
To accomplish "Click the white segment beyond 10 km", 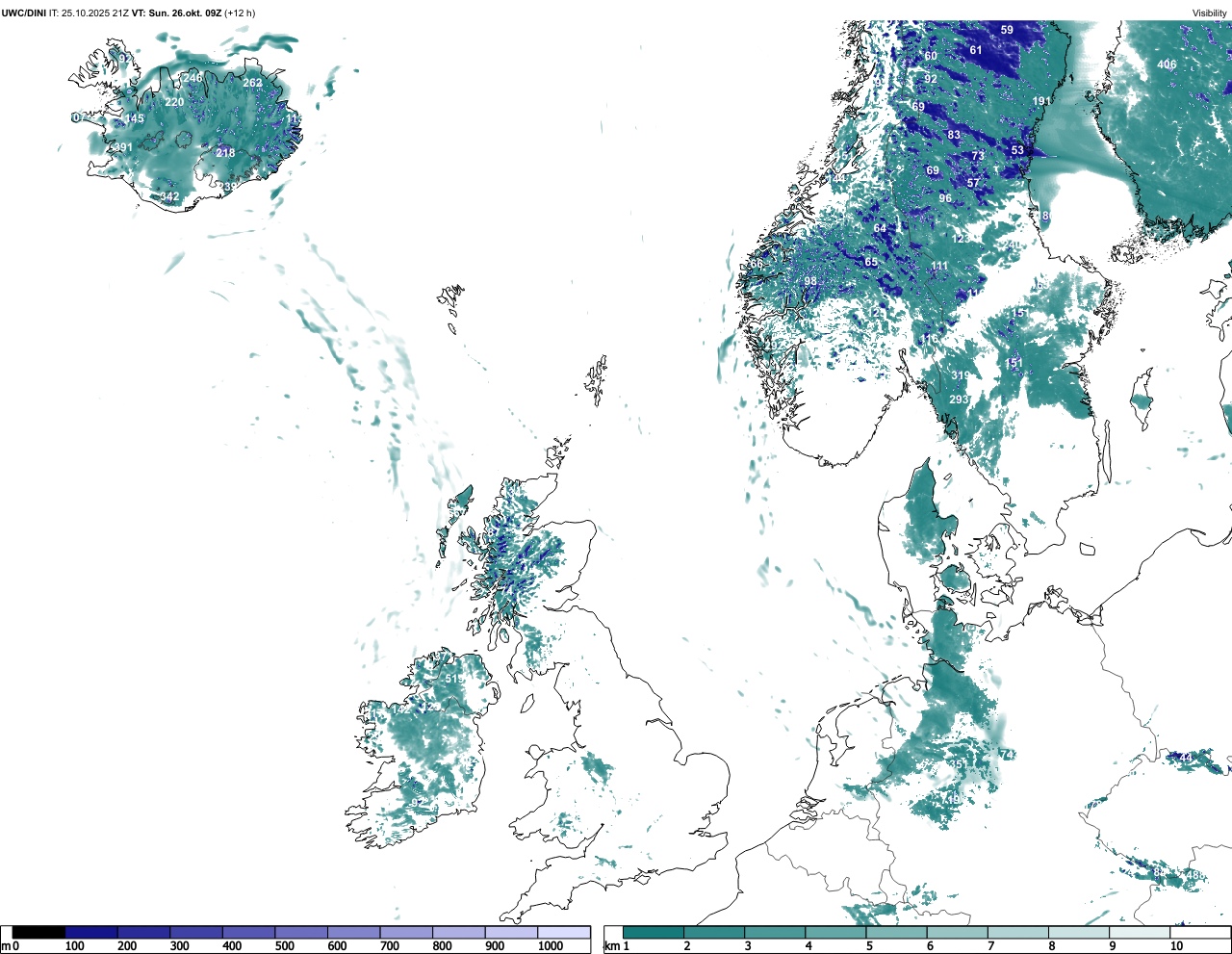I will (1199, 932).
